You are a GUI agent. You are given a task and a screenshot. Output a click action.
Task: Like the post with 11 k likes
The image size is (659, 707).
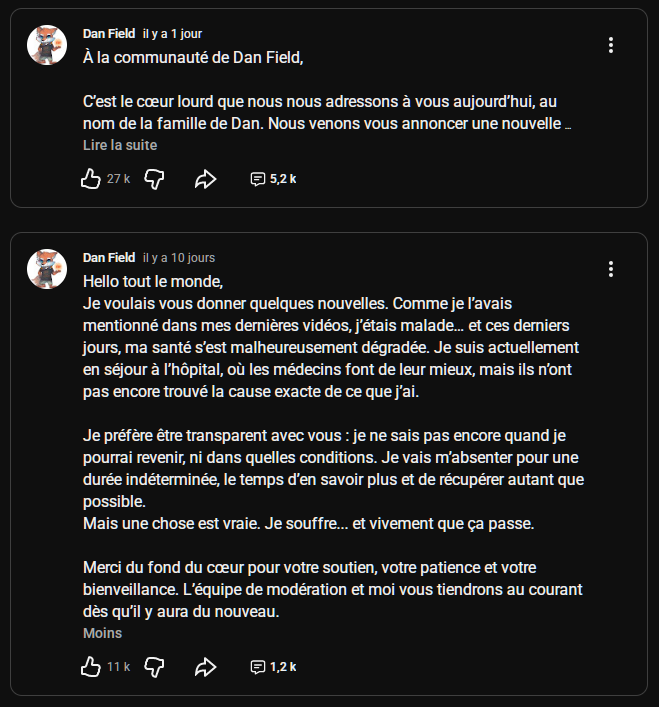coord(91,666)
